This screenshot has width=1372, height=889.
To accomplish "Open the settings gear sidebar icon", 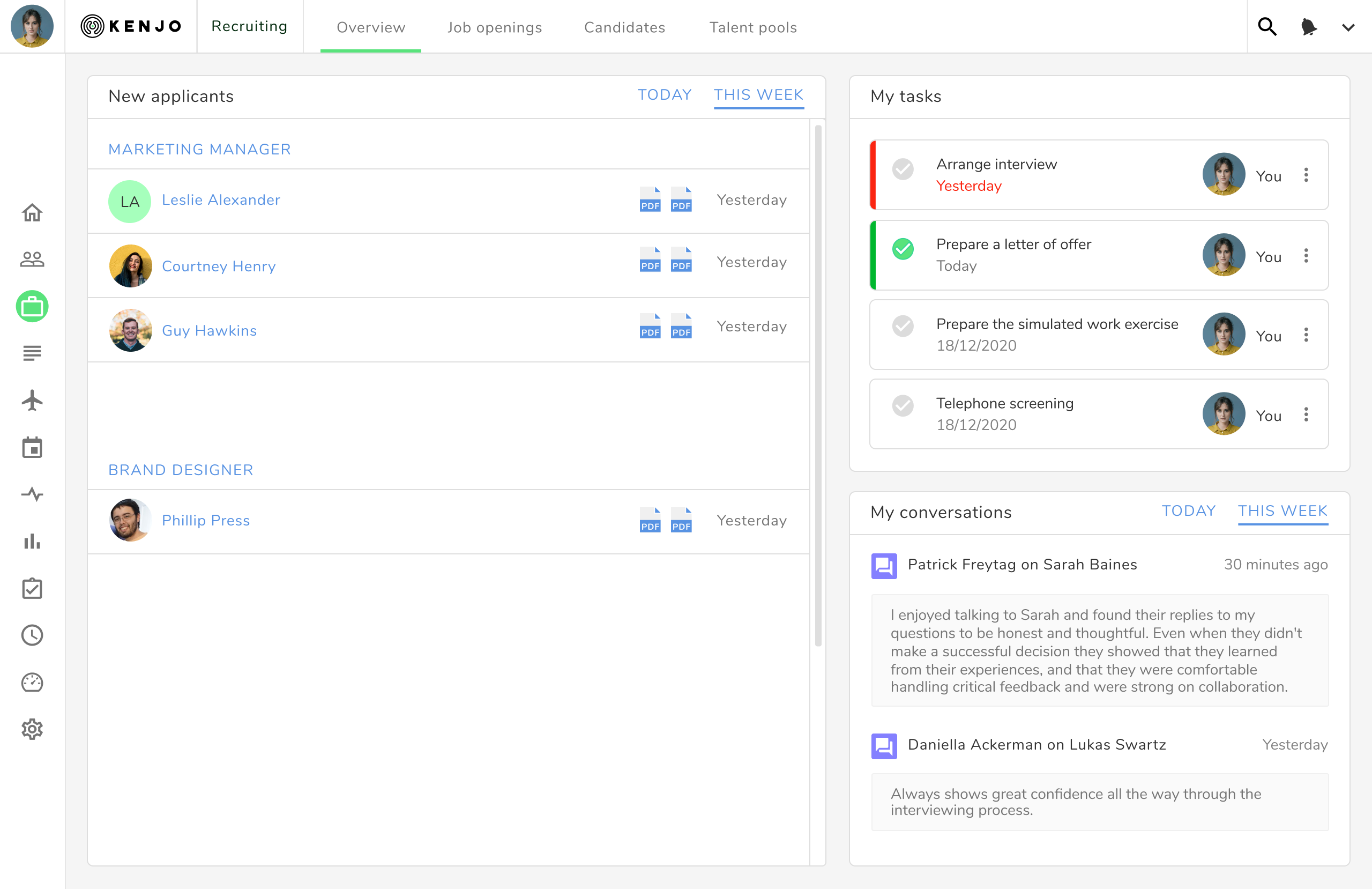I will (x=32, y=729).
